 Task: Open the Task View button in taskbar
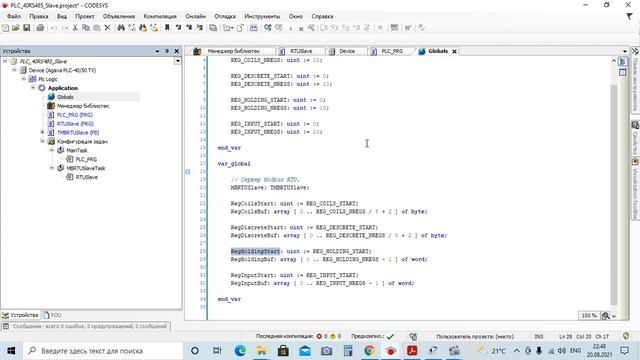click(x=217, y=351)
